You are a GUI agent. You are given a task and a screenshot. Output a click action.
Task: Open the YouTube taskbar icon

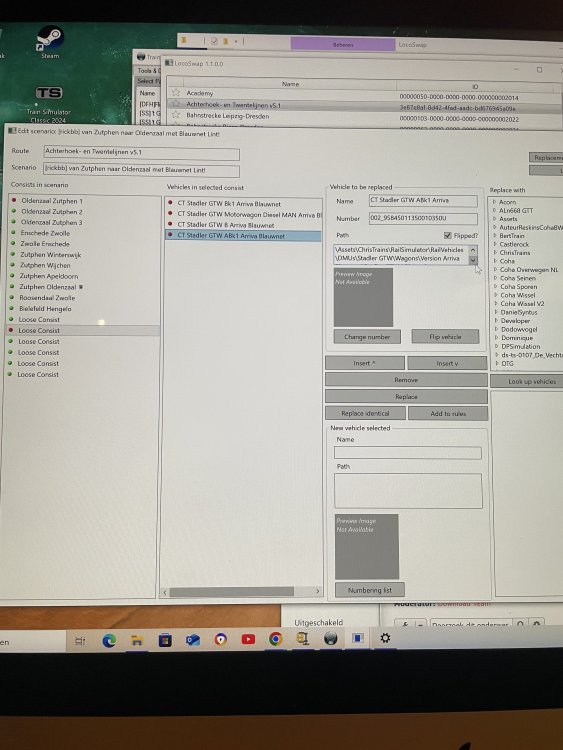(248, 640)
